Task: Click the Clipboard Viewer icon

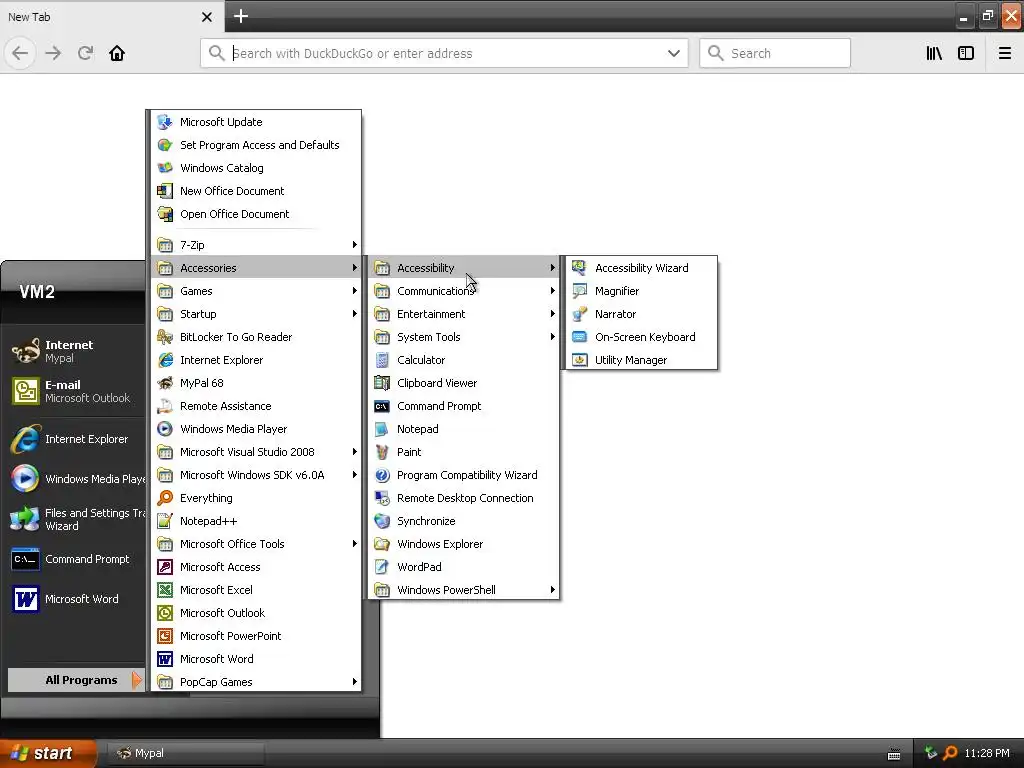Action: coord(382,383)
